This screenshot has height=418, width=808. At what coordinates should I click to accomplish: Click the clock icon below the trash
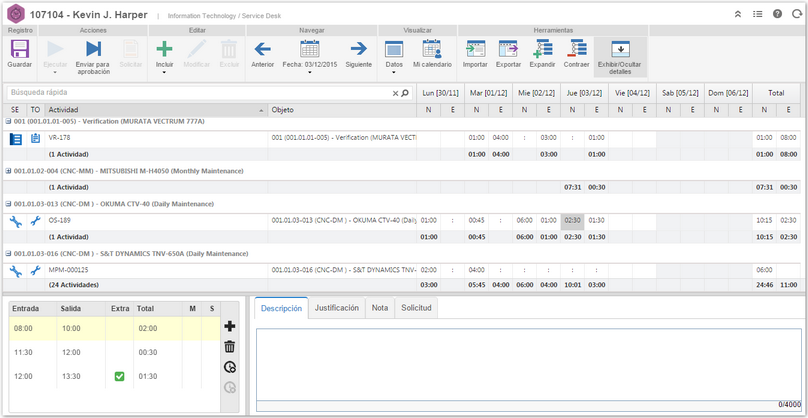230,367
